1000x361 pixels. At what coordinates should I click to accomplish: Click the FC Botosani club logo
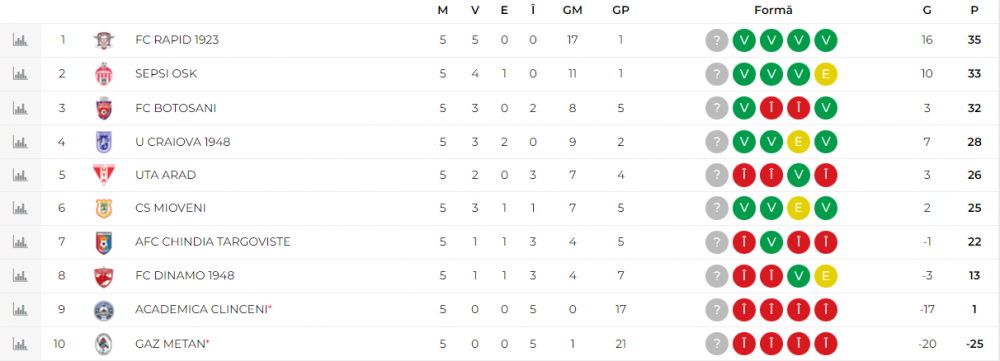point(103,108)
